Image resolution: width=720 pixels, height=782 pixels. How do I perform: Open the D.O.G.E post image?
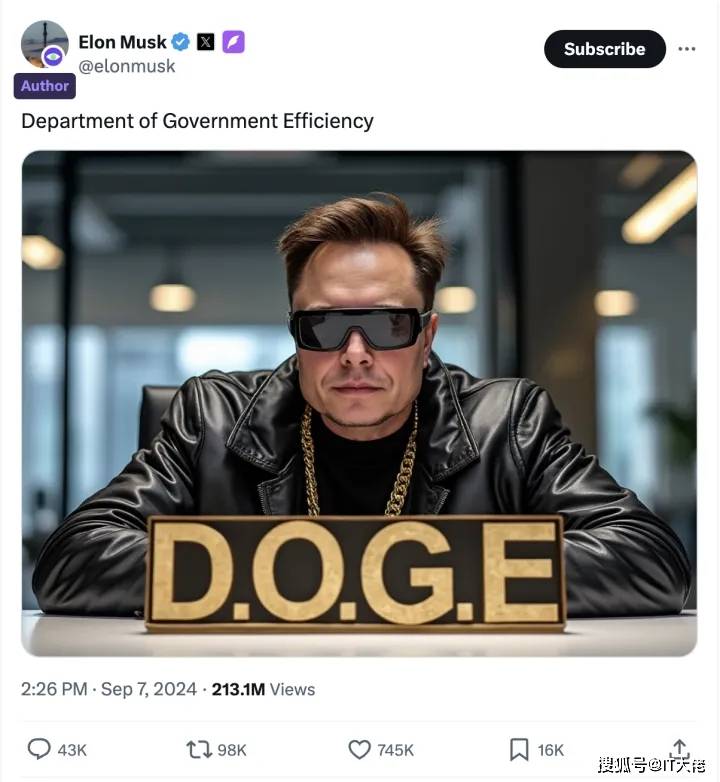click(x=359, y=403)
